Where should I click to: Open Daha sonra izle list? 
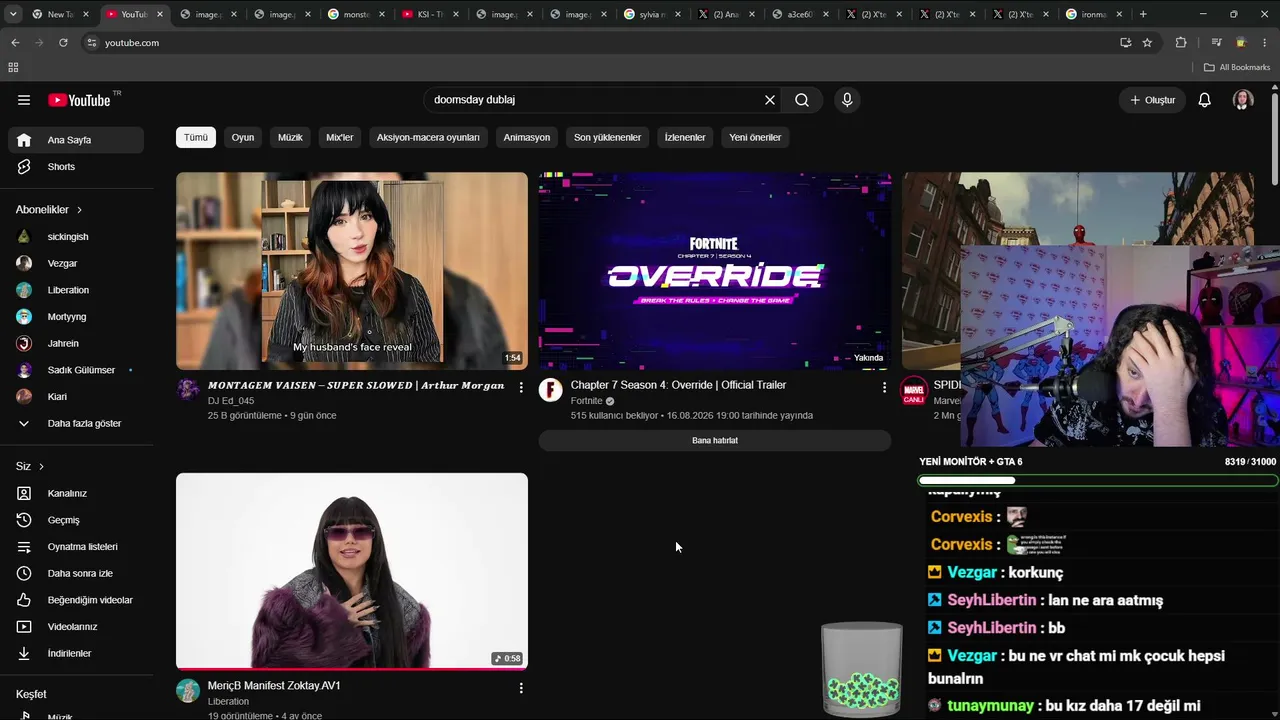(76, 573)
